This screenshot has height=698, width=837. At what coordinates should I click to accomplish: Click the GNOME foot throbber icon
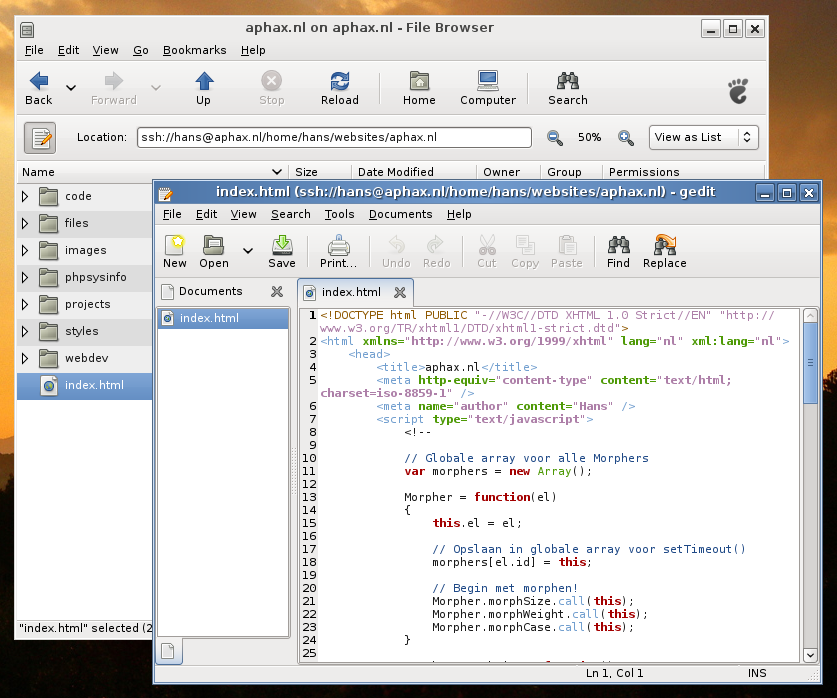coord(739,91)
